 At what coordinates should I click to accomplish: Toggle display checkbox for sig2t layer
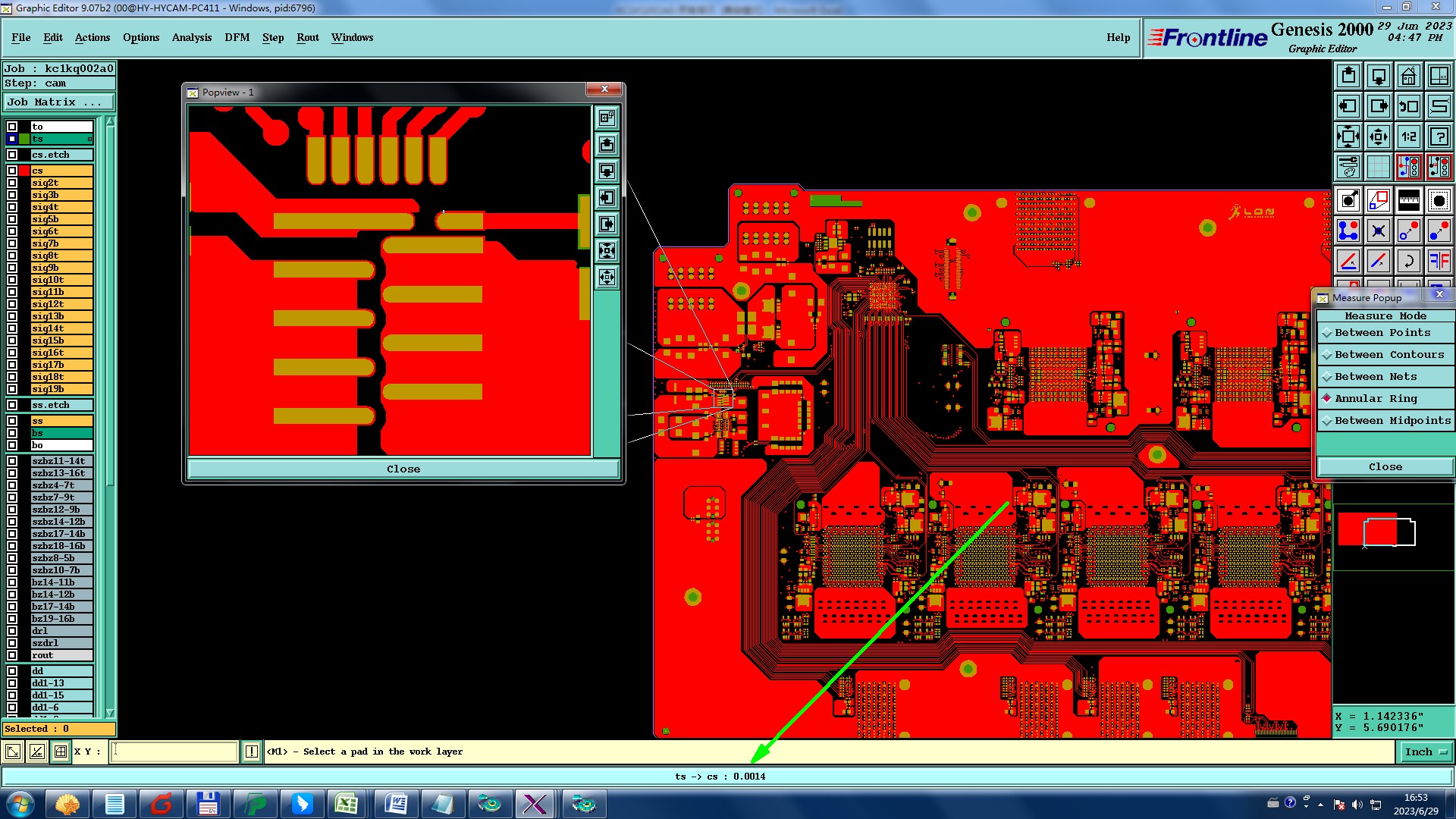tap(12, 183)
